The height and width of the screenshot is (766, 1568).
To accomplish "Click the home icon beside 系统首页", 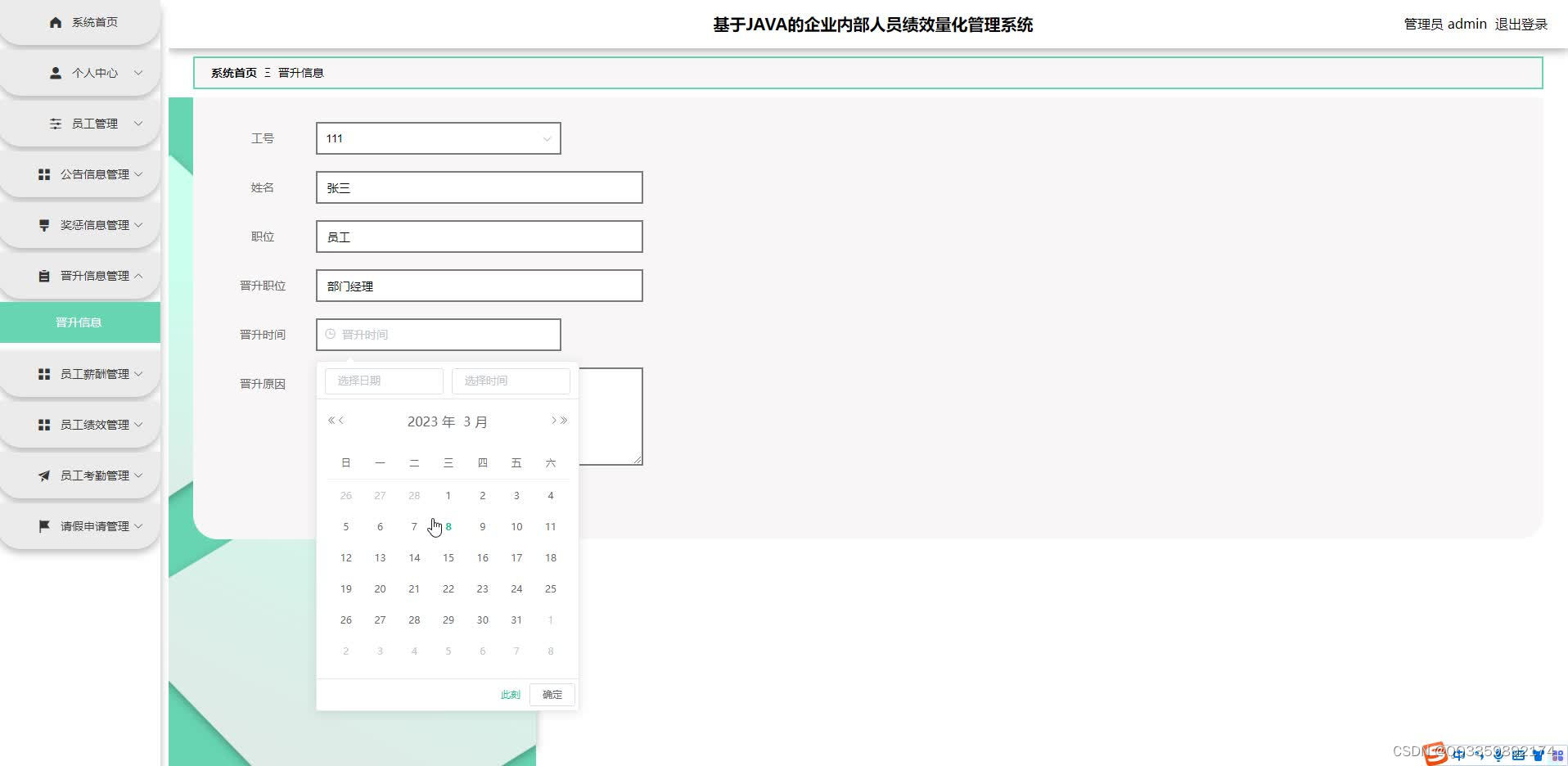I will (56, 22).
